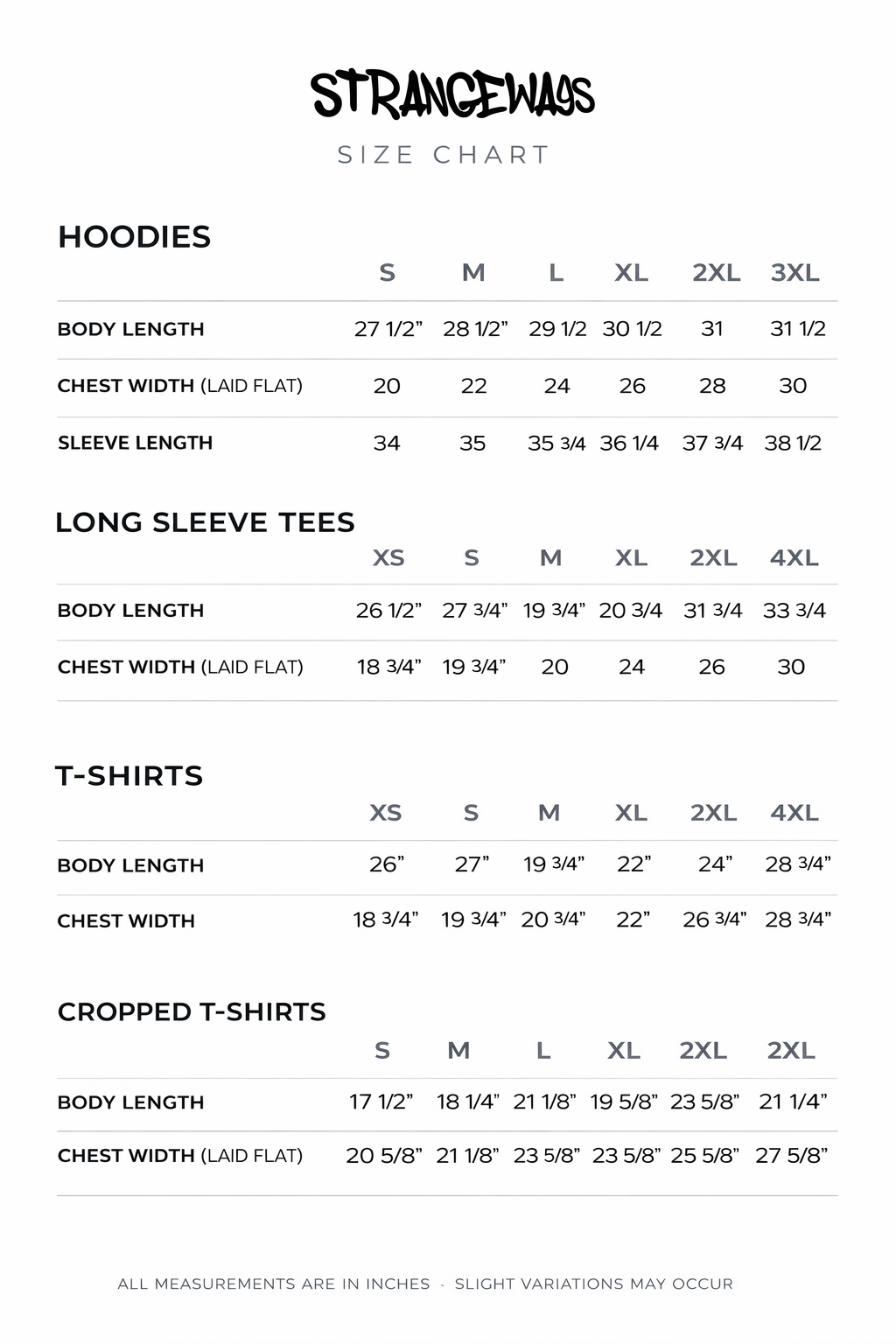Select the Hoodies 2XL chest width value 28

pos(712,386)
